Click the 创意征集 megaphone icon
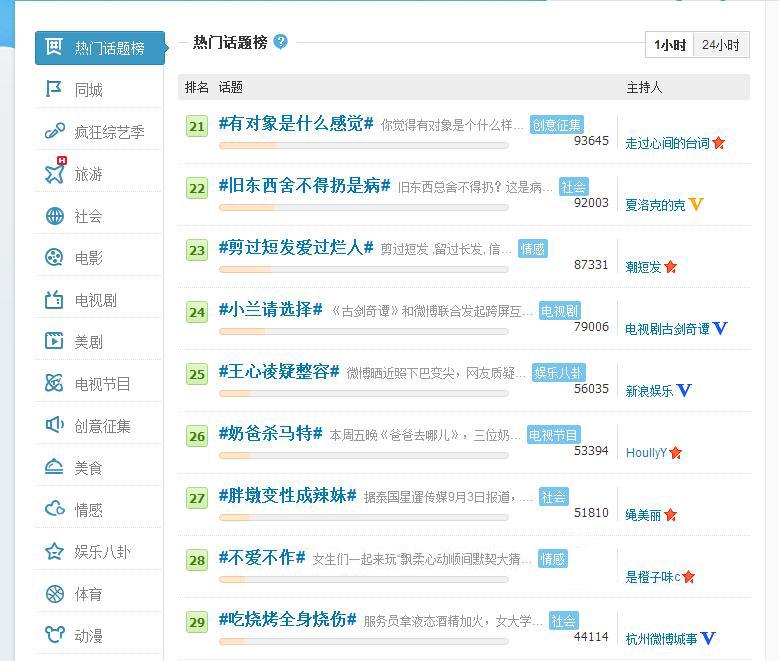The height and width of the screenshot is (661, 779). 54,425
